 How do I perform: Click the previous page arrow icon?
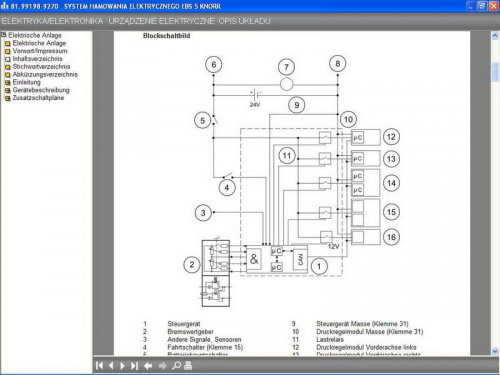coord(111,366)
